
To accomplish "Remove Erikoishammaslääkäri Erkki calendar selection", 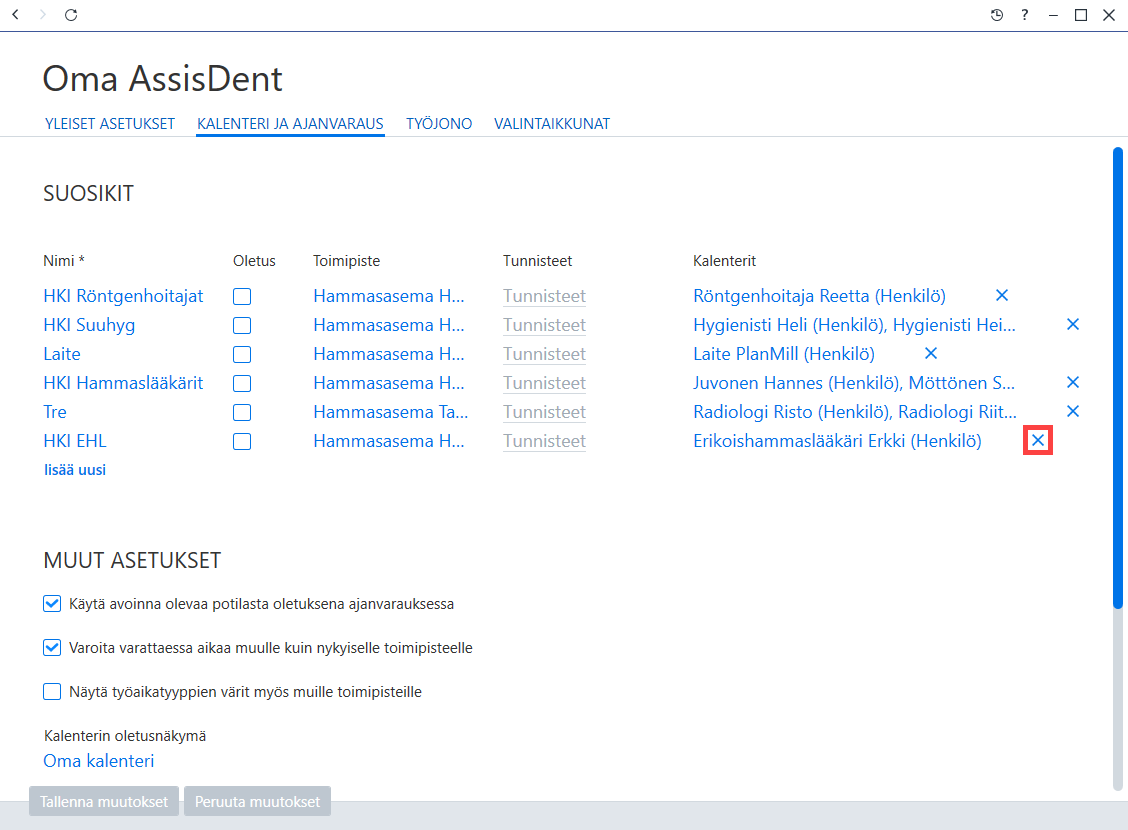I will (x=1037, y=440).
